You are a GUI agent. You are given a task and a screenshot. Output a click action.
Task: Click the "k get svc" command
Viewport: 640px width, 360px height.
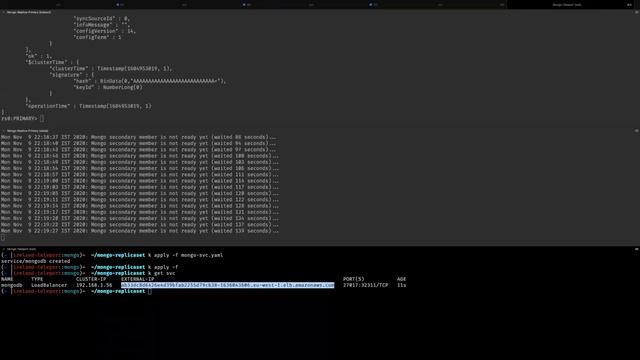tap(161, 273)
